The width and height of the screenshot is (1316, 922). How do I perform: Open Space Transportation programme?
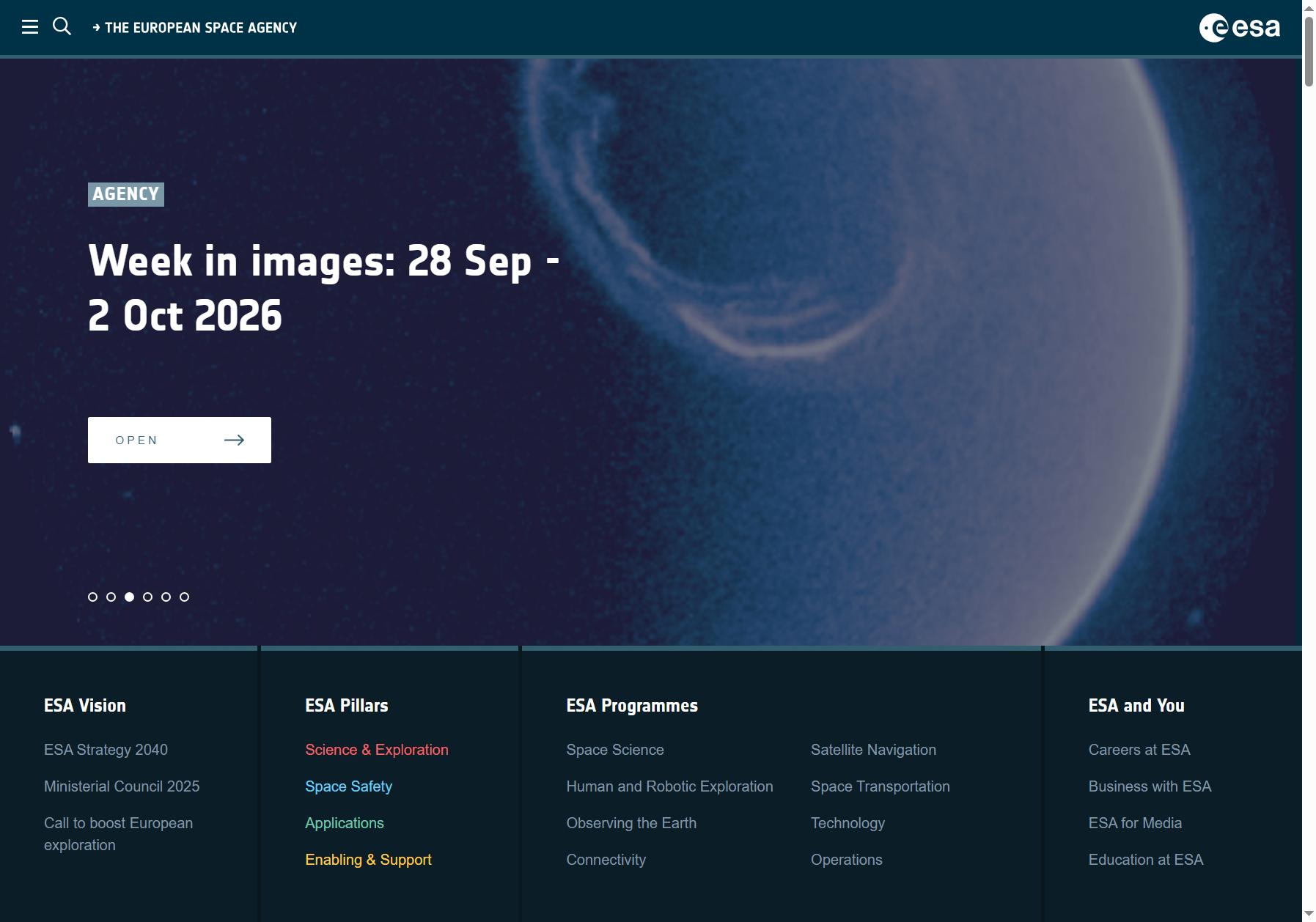pyautogui.click(x=880, y=786)
